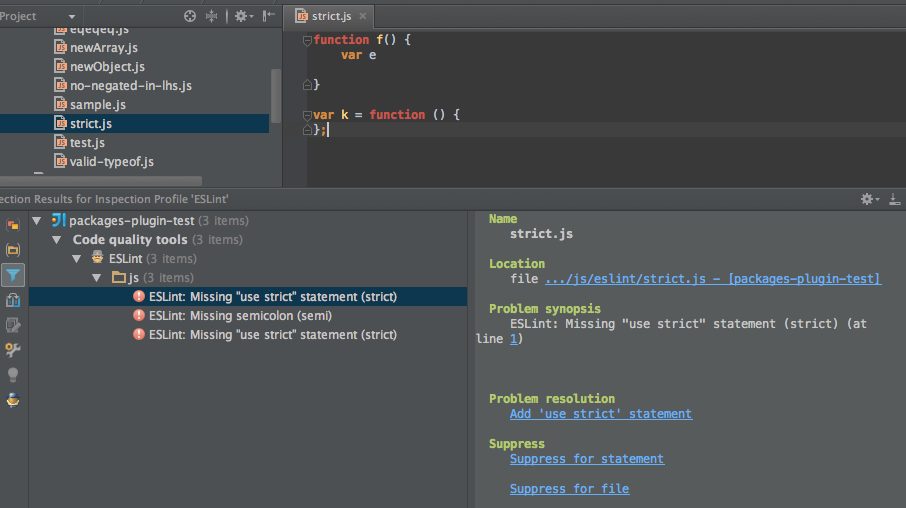Toggle fold marker beside function f()

308,40
